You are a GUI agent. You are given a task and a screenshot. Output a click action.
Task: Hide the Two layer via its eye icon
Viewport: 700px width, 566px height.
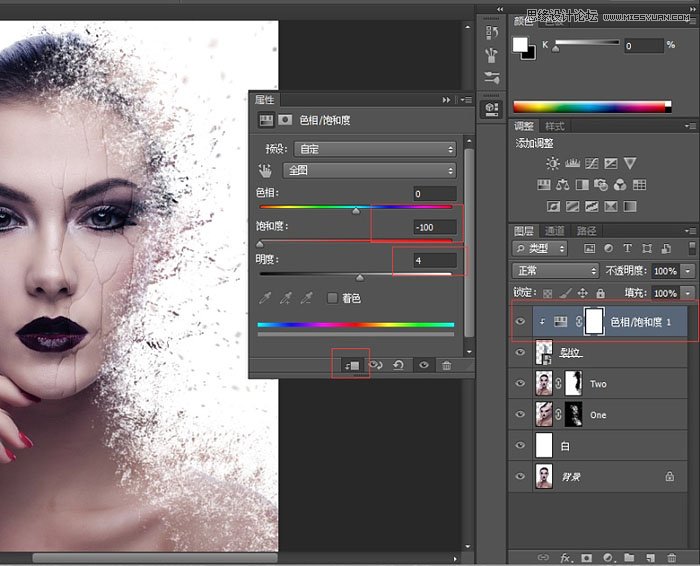pyautogui.click(x=519, y=384)
